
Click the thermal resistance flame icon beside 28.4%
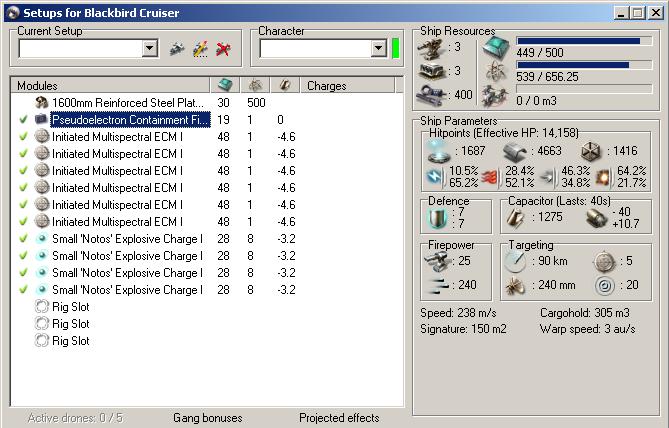click(x=491, y=177)
